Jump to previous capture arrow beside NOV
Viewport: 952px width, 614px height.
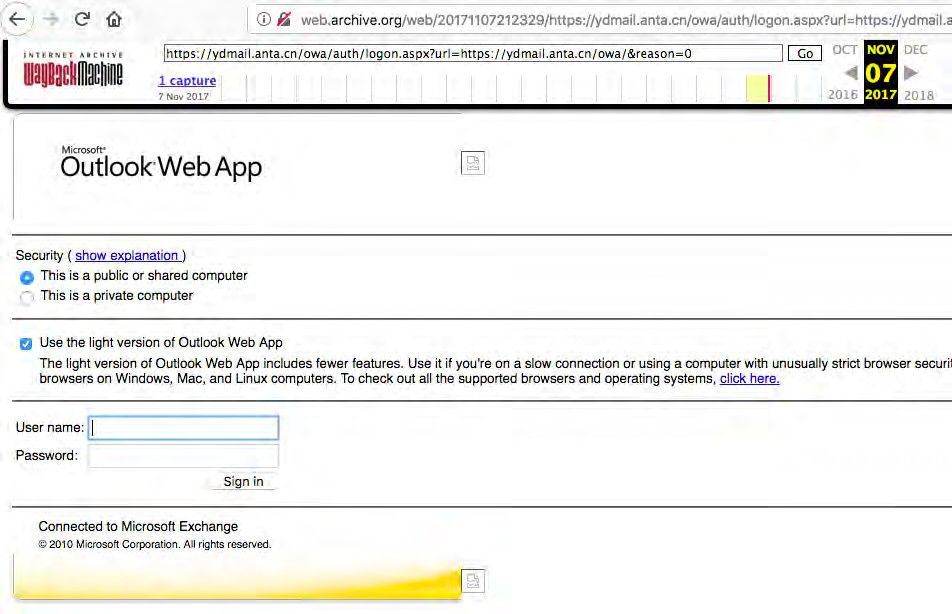click(851, 73)
